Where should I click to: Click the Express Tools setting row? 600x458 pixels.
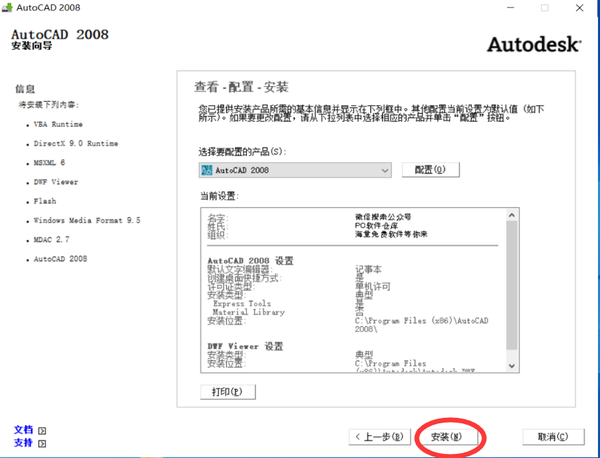coord(242,303)
